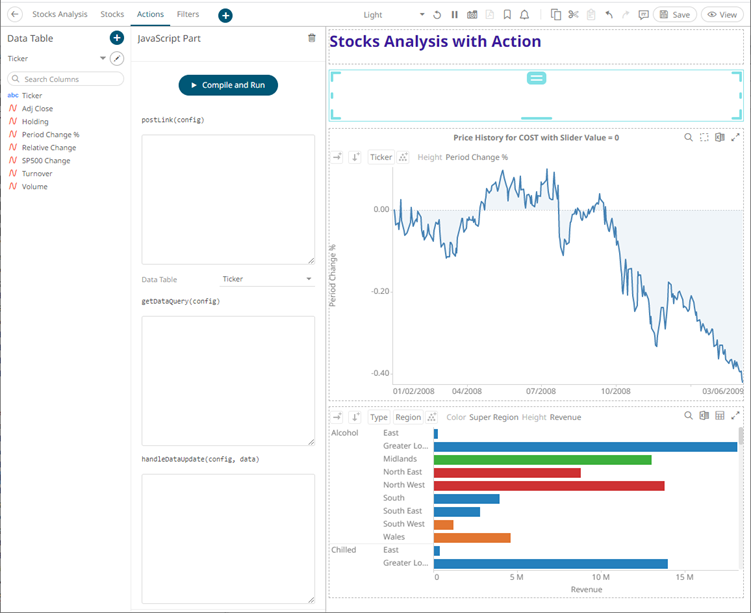Click the Compile and Run button
This screenshot has width=751, height=613.
point(228,85)
